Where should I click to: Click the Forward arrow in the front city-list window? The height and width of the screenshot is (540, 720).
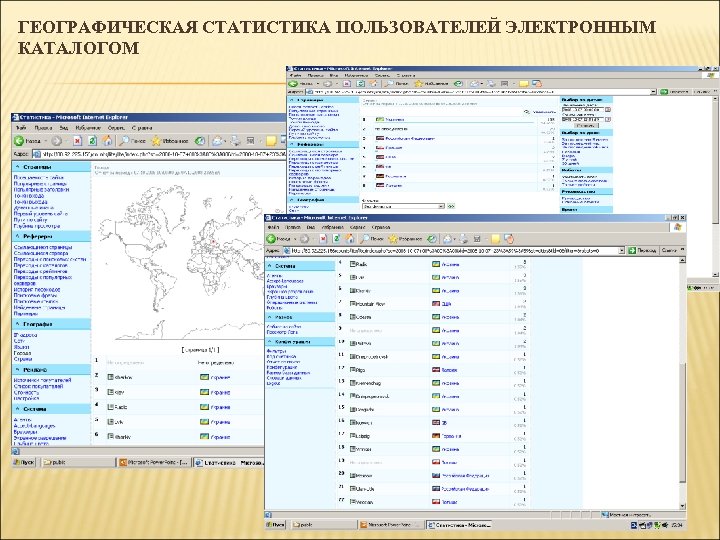[304, 239]
